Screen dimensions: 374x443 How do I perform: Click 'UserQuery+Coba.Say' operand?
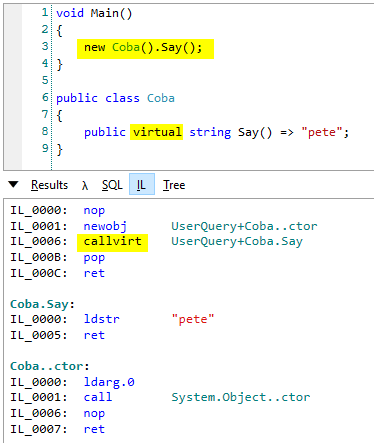pos(237,241)
